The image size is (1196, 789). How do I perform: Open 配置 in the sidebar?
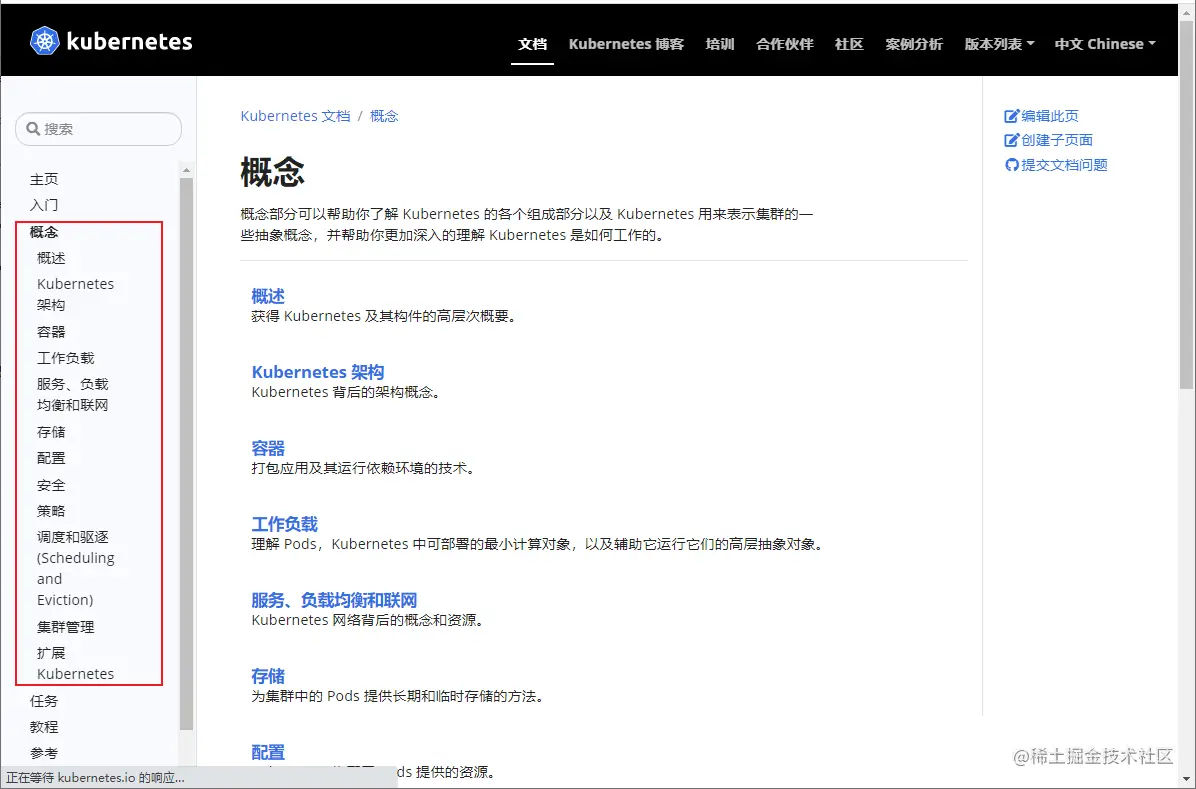(51, 458)
